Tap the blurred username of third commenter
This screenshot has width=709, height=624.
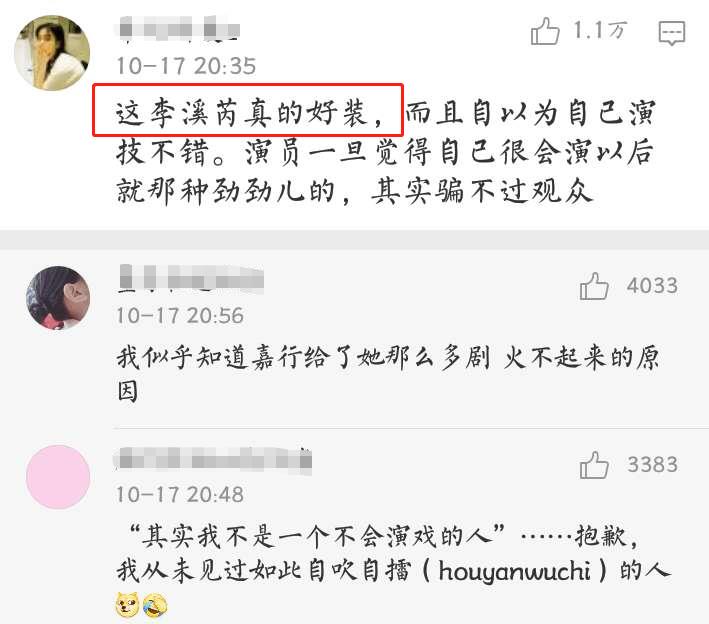point(213,459)
